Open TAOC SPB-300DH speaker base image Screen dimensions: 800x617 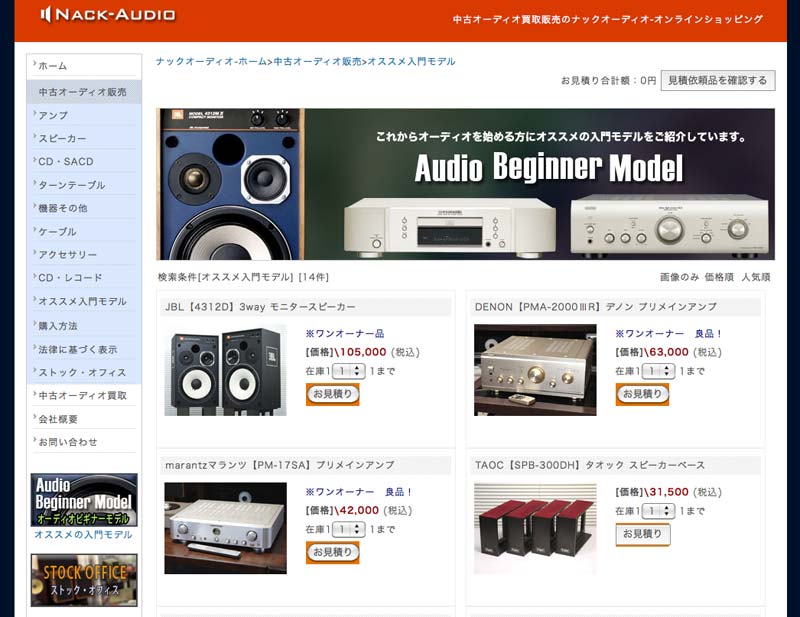pos(535,528)
